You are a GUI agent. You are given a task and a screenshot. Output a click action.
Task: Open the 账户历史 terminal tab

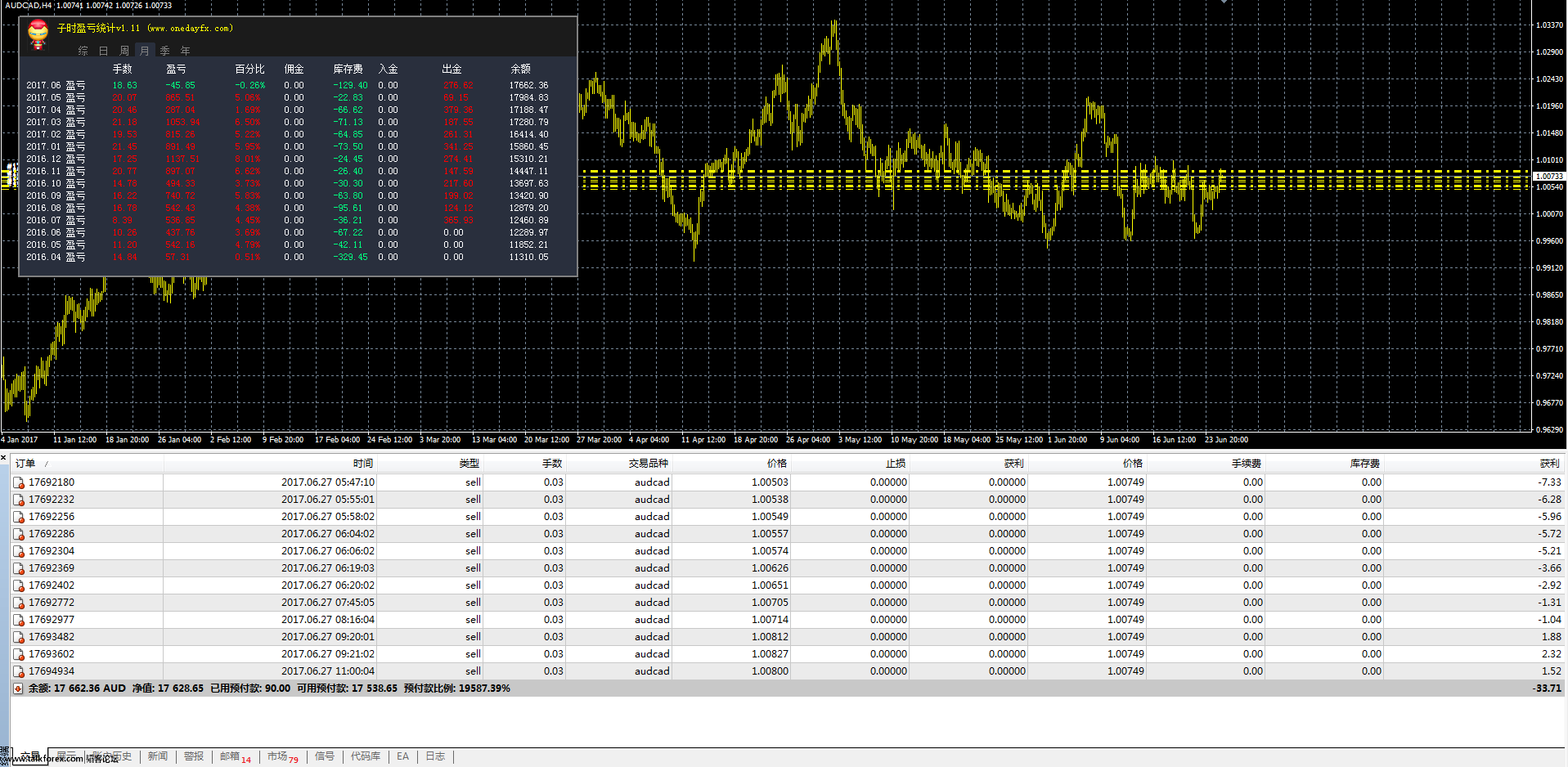111,756
